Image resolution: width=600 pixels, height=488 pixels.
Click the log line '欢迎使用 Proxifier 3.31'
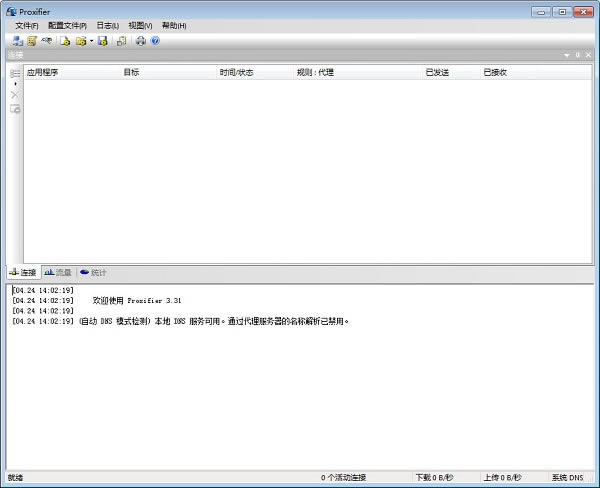137,300
